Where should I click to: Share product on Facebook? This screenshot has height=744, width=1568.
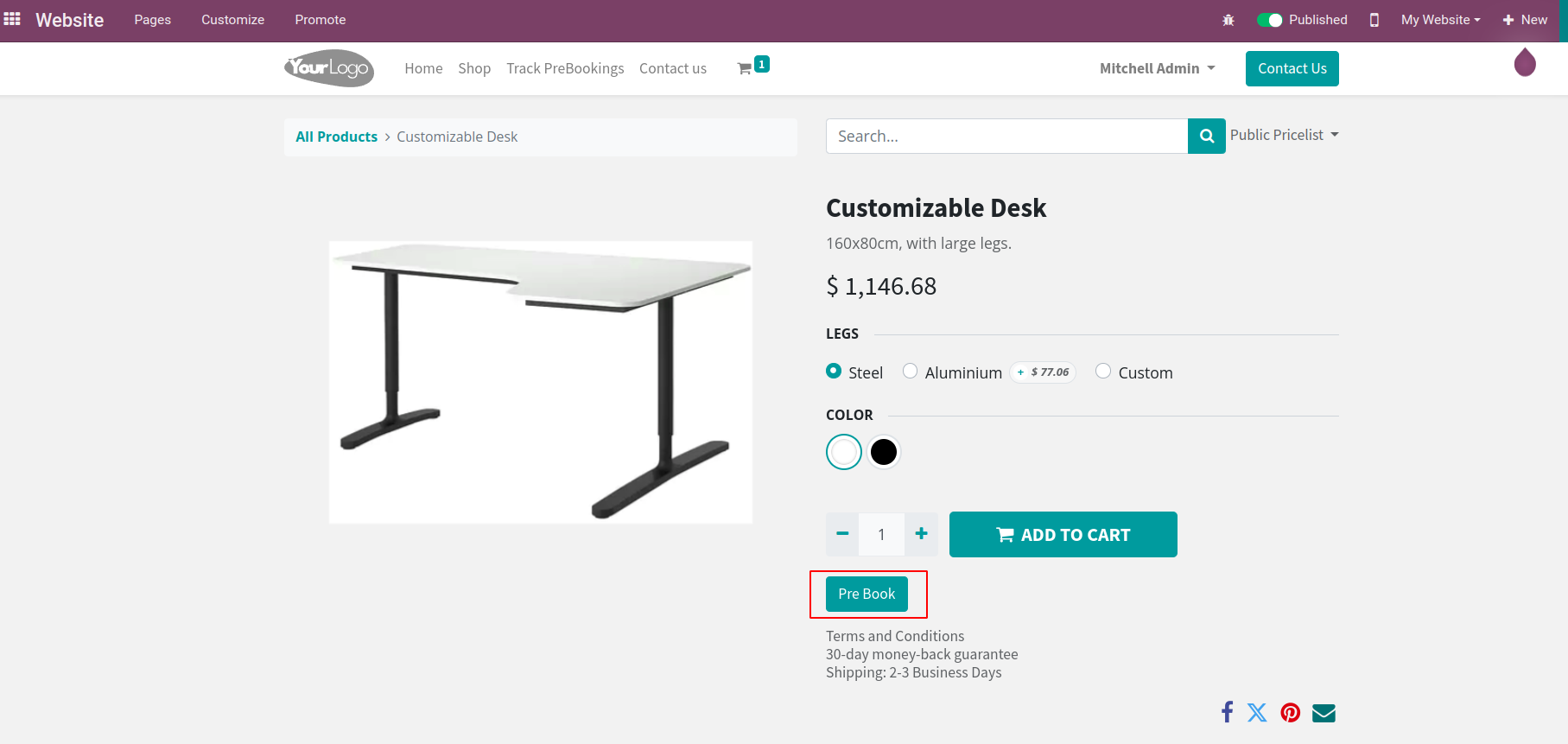pyautogui.click(x=1227, y=712)
